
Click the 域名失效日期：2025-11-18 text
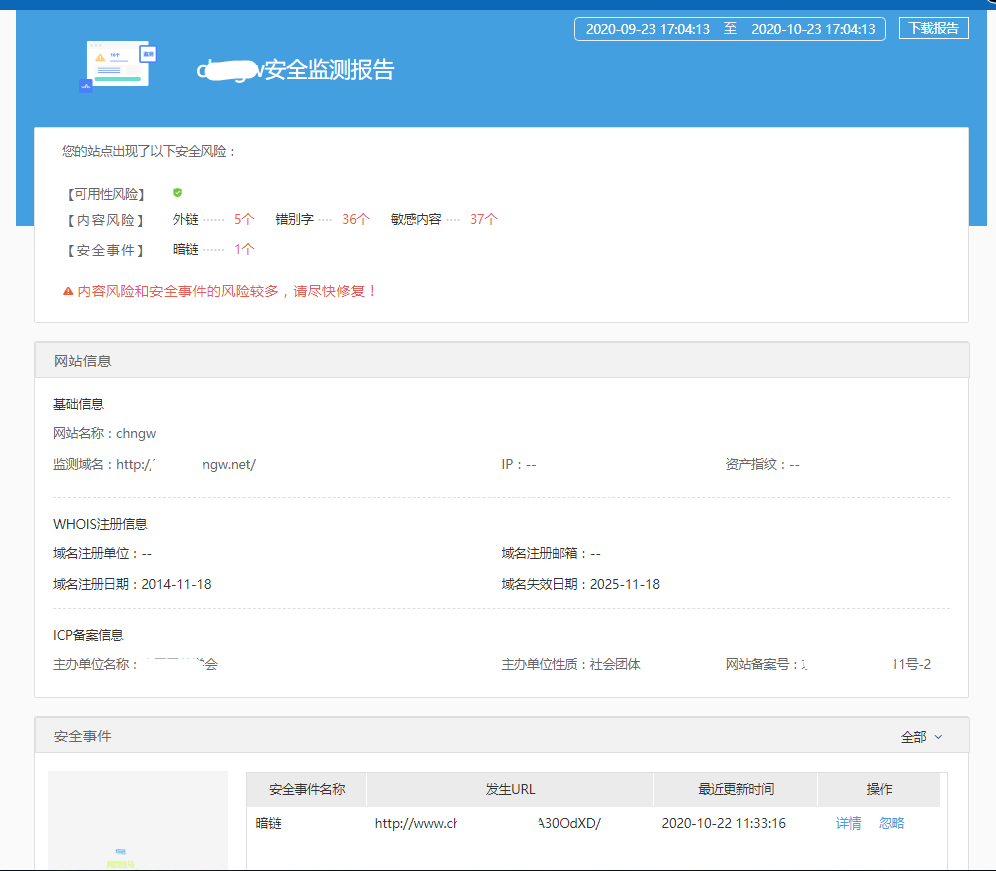pos(581,584)
